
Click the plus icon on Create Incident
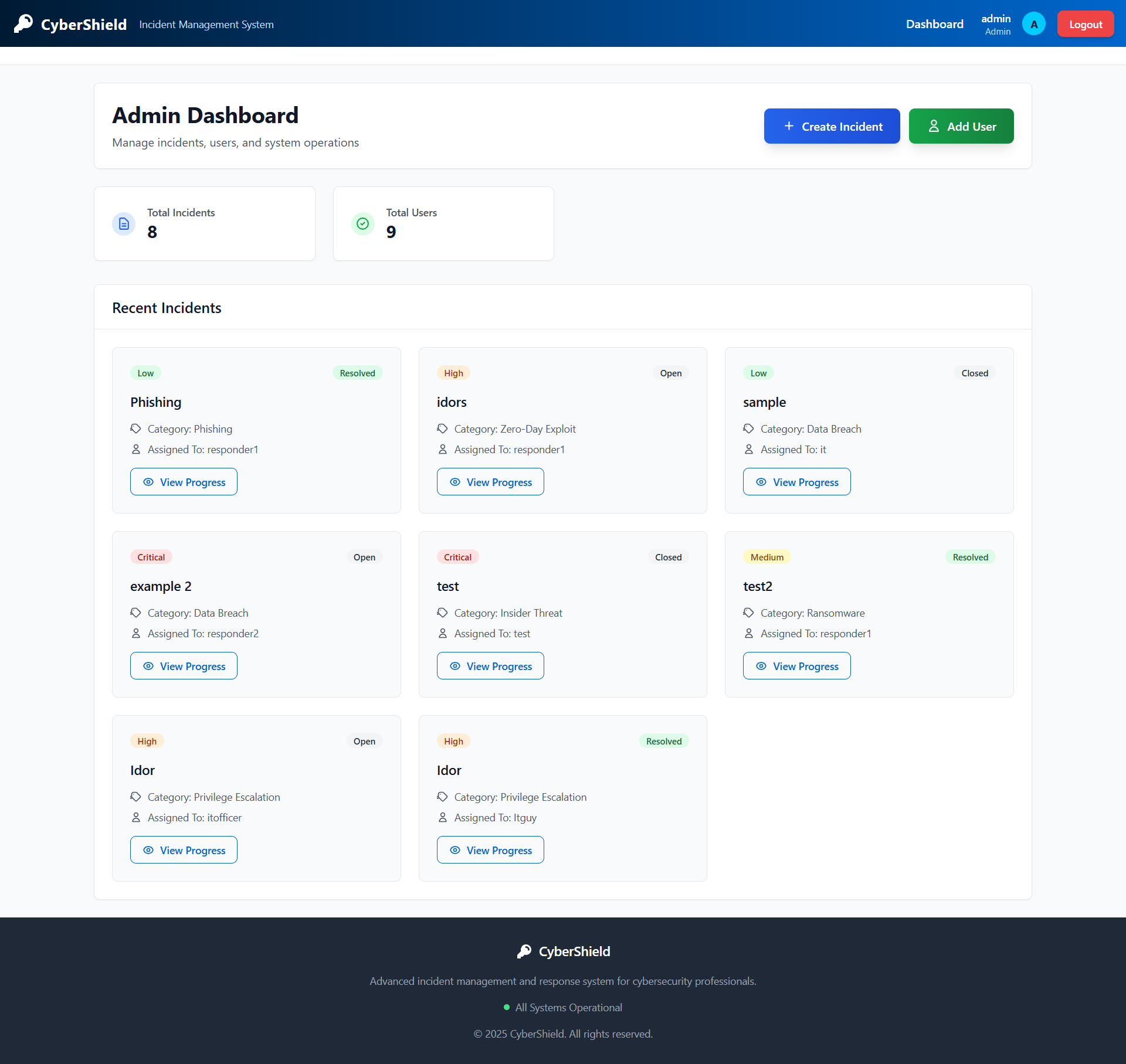tap(789, 126)
